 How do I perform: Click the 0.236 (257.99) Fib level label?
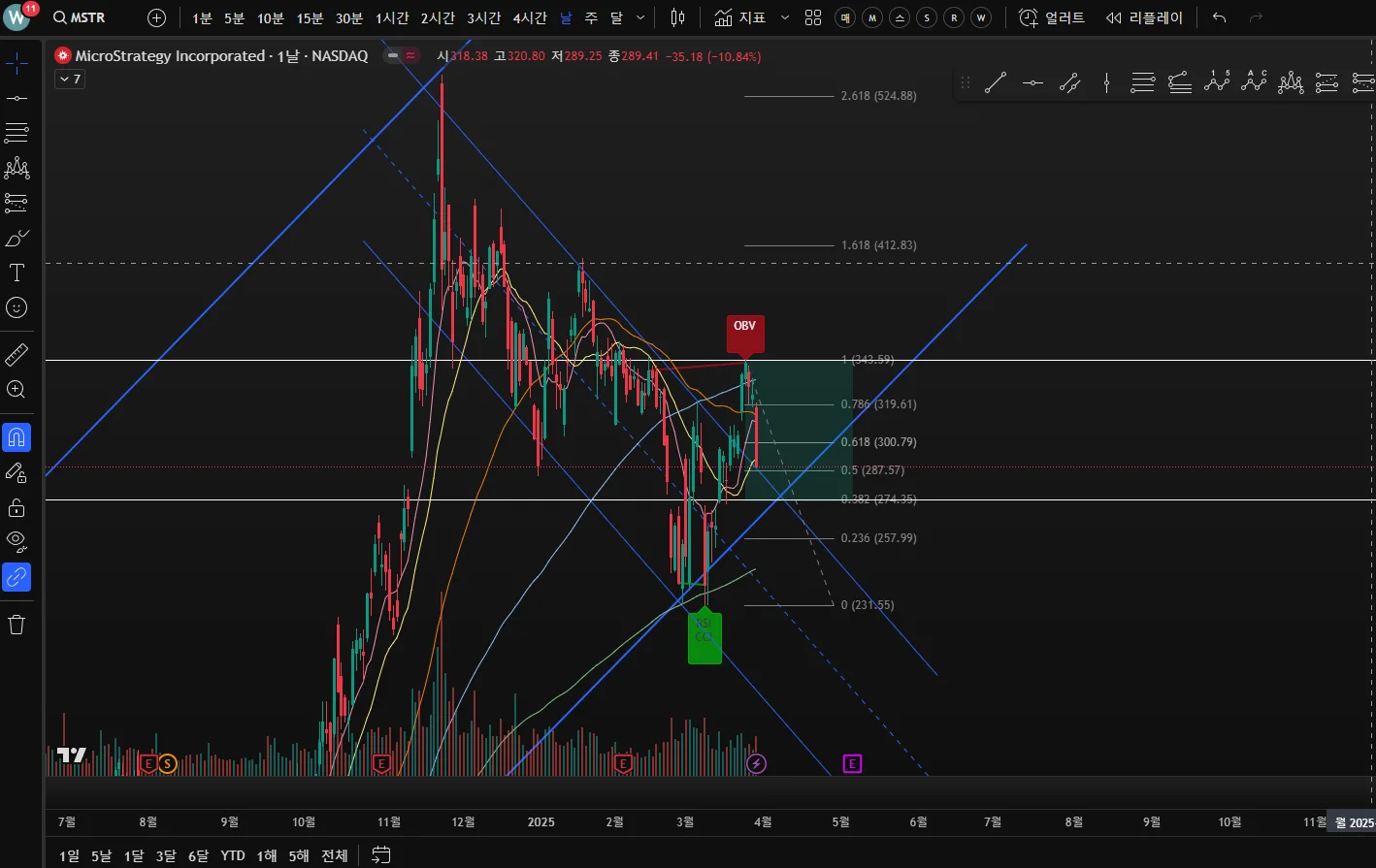coord(879,538)
